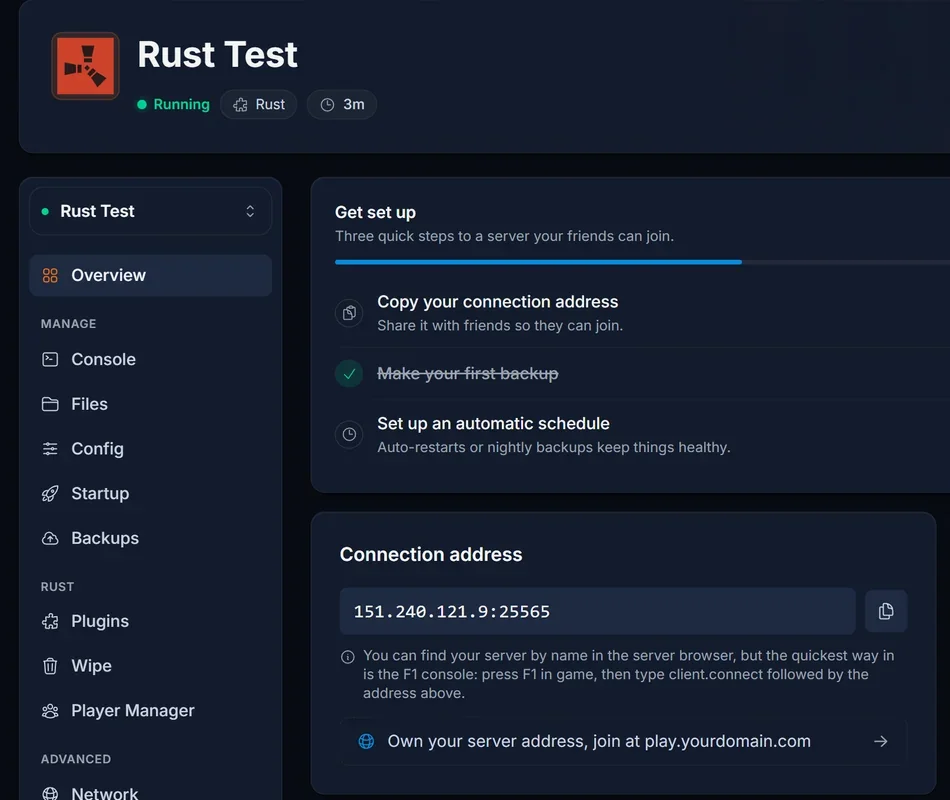This screenshot has width=950, height=800.
Task: Click the text Auto-restarts or nightly backups keep things healthy
Action: click(x=554, y=447)
